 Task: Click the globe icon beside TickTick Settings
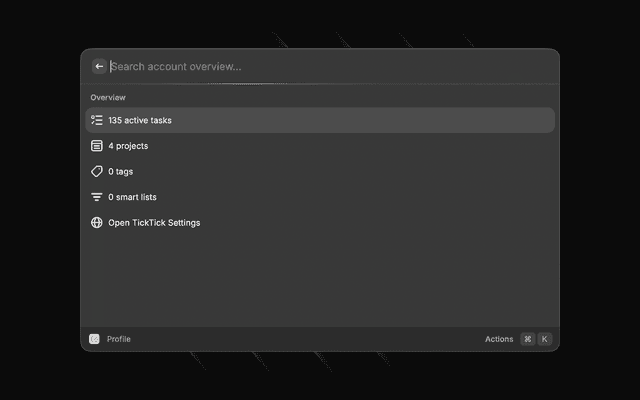97,223
